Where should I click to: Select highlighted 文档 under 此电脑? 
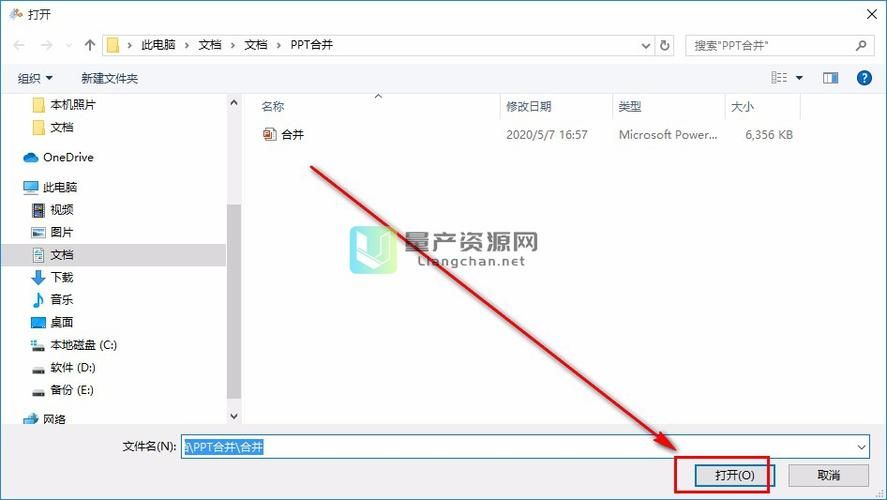[114, 255]
